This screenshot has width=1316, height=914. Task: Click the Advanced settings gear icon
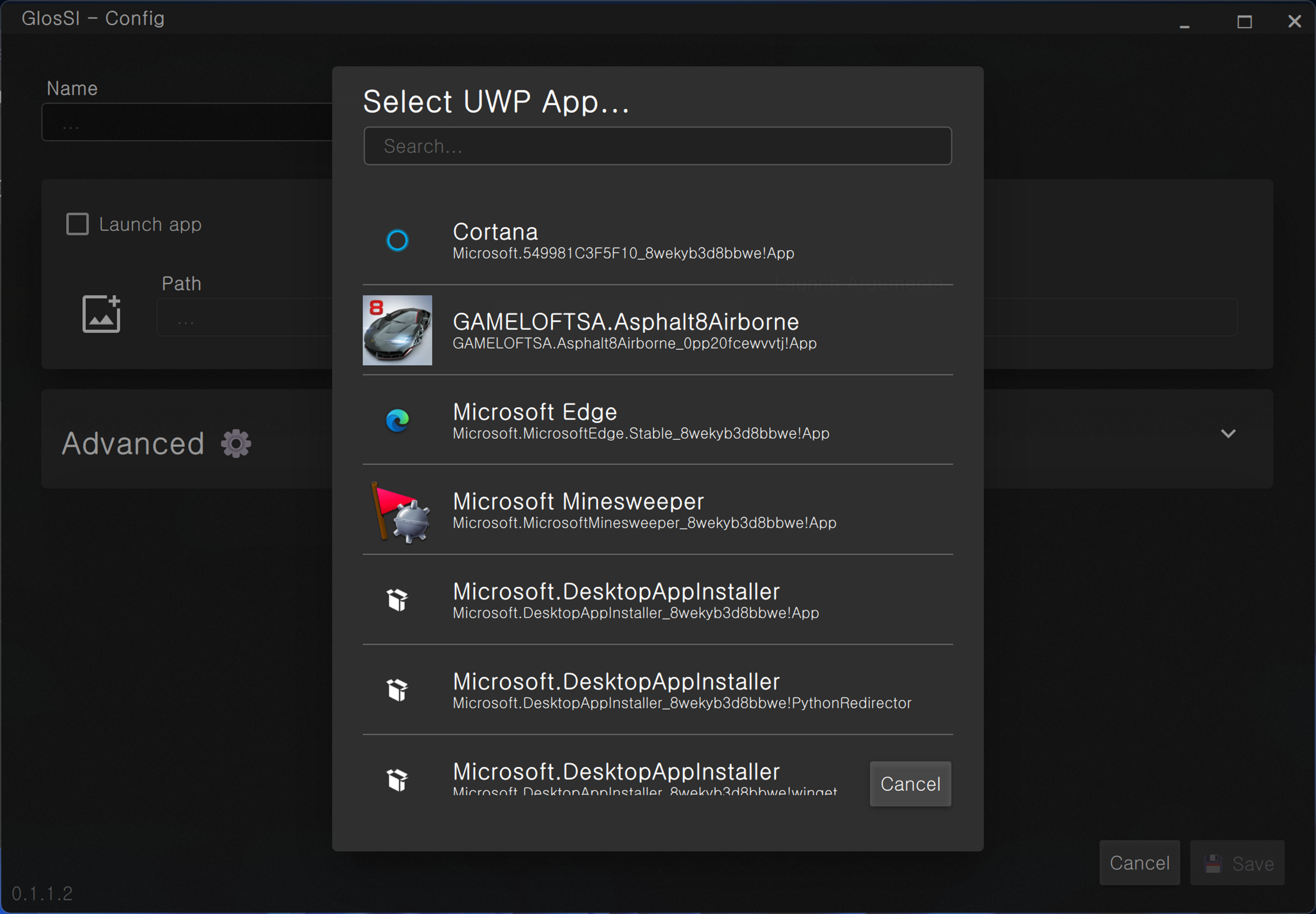point(236,443)
